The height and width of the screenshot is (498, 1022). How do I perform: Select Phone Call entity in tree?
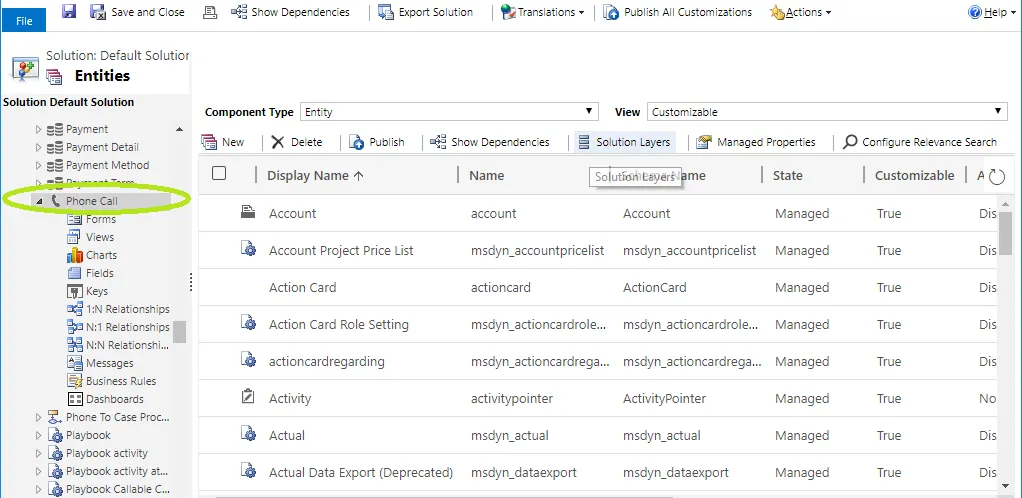pos(92,201)
